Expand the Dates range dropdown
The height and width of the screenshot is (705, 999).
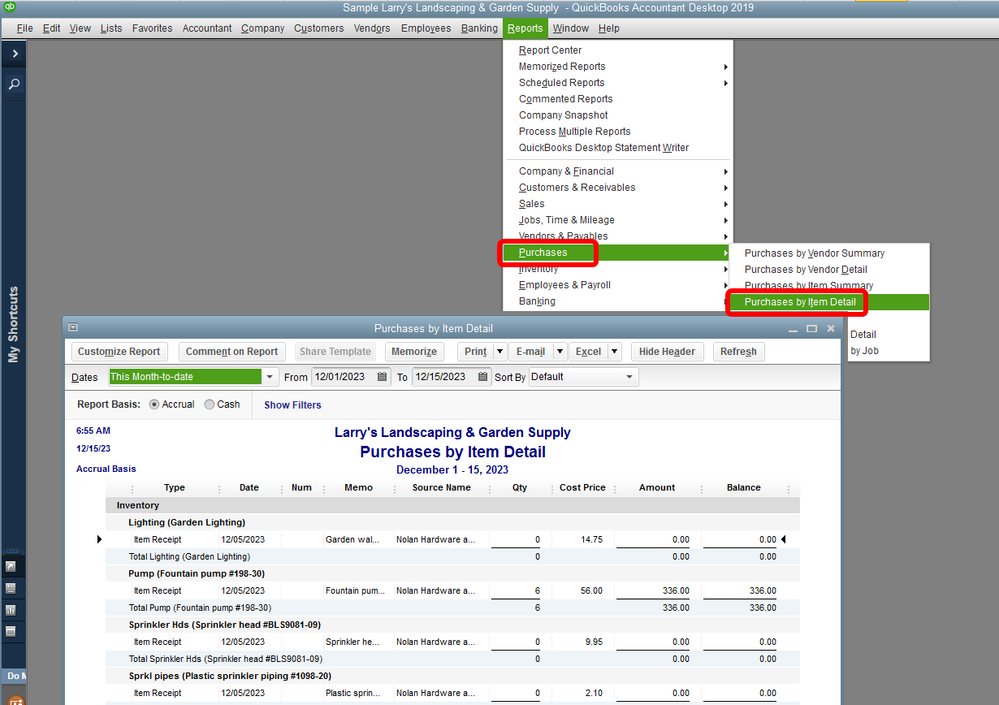pyautogui.click(x=270, y=377)
